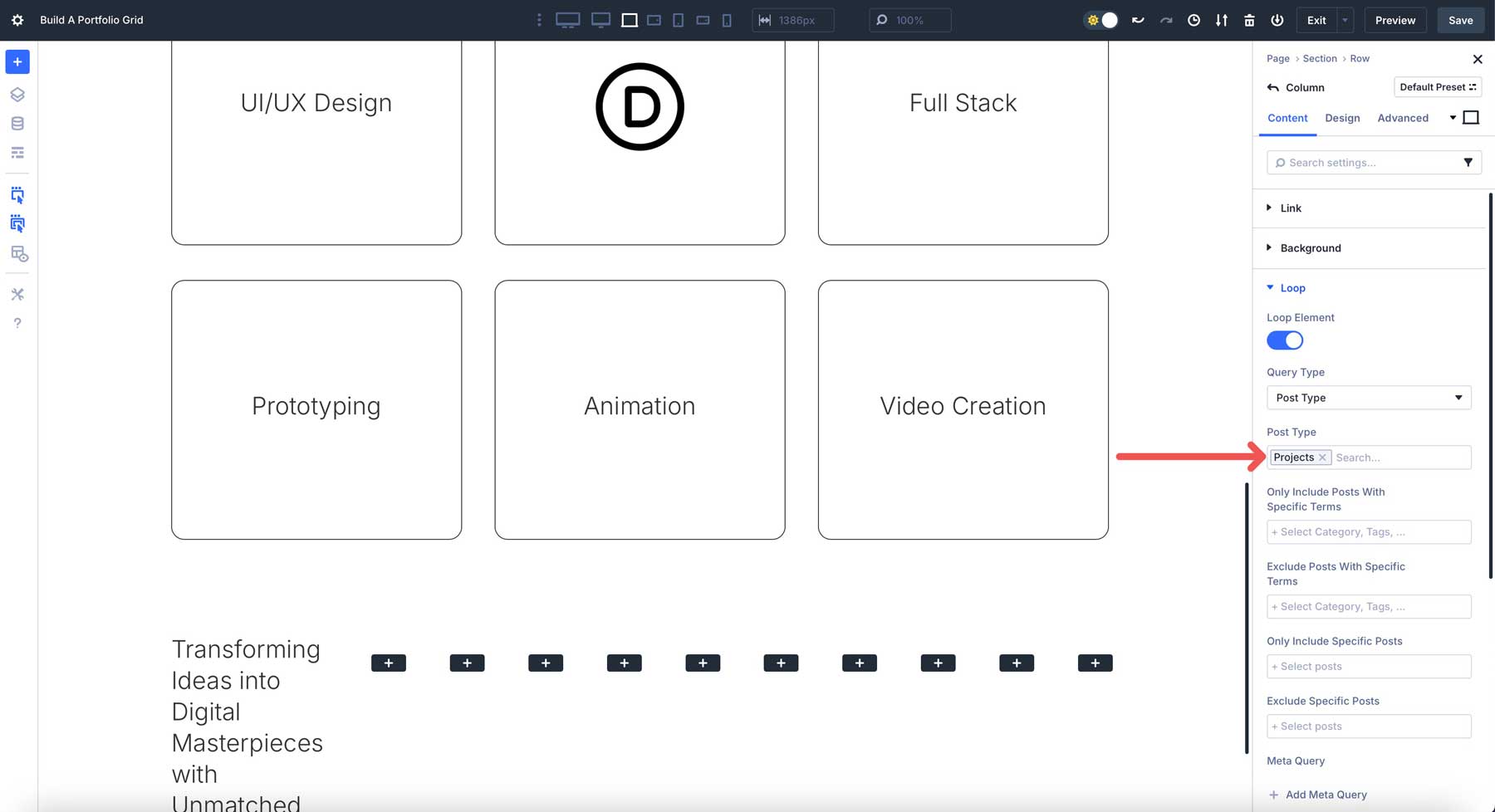This screenshot has height=812, width=1495.
Task: Open the Layers panel in the left sidebar
Action: click(17, 94)
